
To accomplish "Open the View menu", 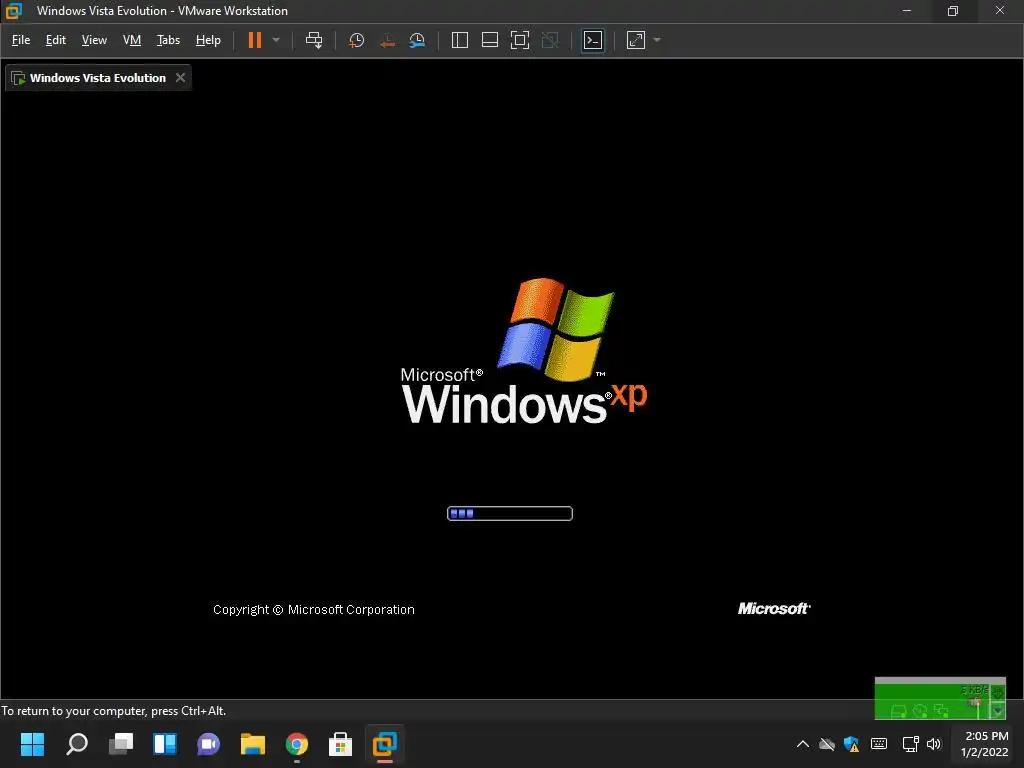I will pos(94,40).
